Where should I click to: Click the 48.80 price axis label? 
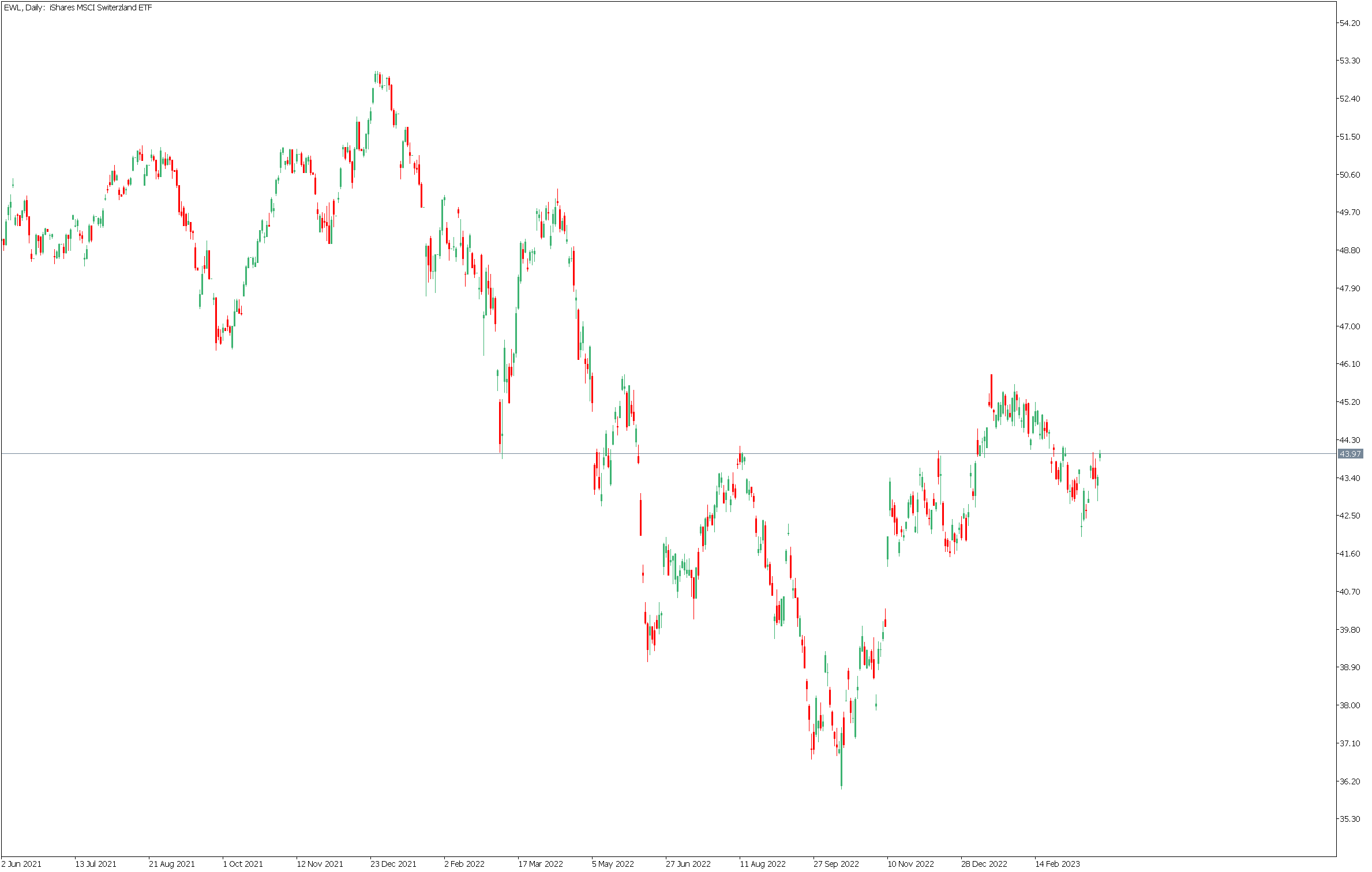point(1349,250)
